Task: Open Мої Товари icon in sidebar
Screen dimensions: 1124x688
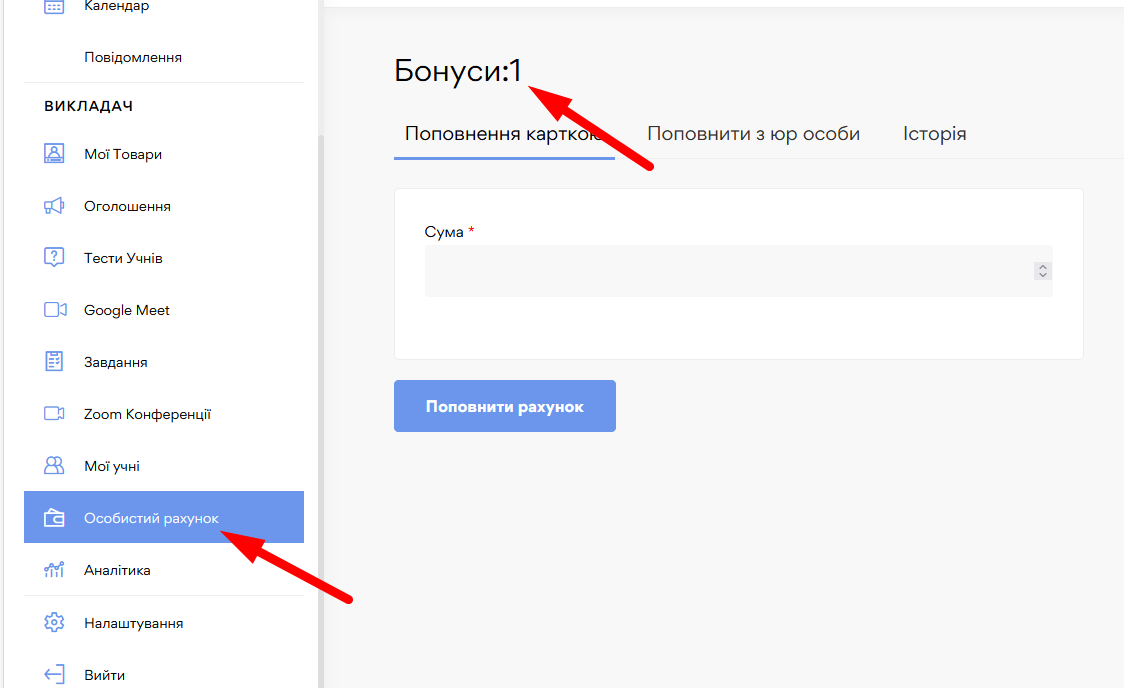Action: click(x=54, y=154)
